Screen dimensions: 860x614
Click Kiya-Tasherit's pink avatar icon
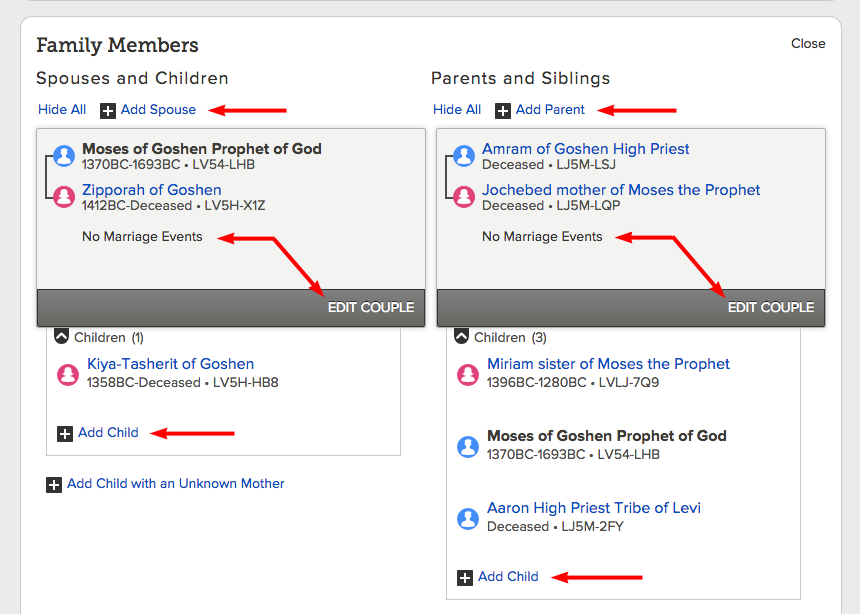[69, 374]
